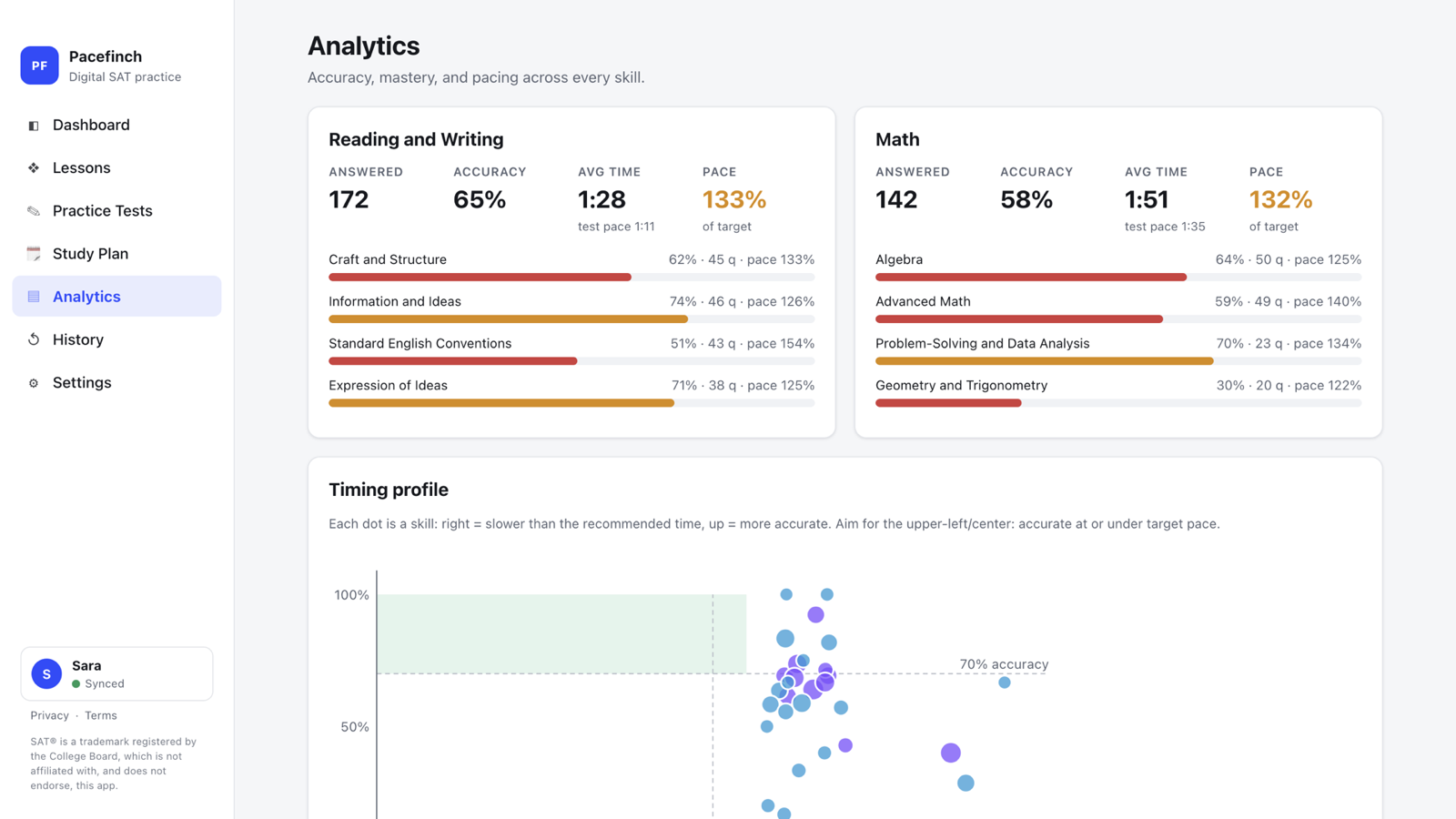Click the 1:51 average time value
Screen dimensions: 1456x819
tap(1147, 199)
